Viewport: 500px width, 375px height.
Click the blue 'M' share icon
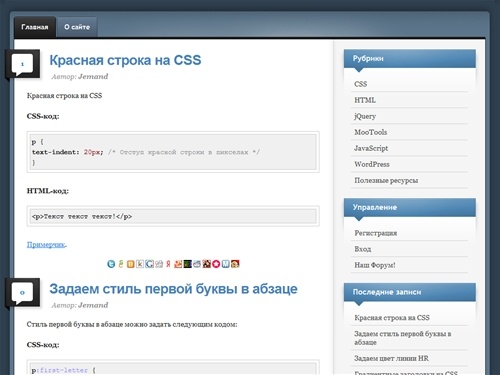[x=226, y=264]
